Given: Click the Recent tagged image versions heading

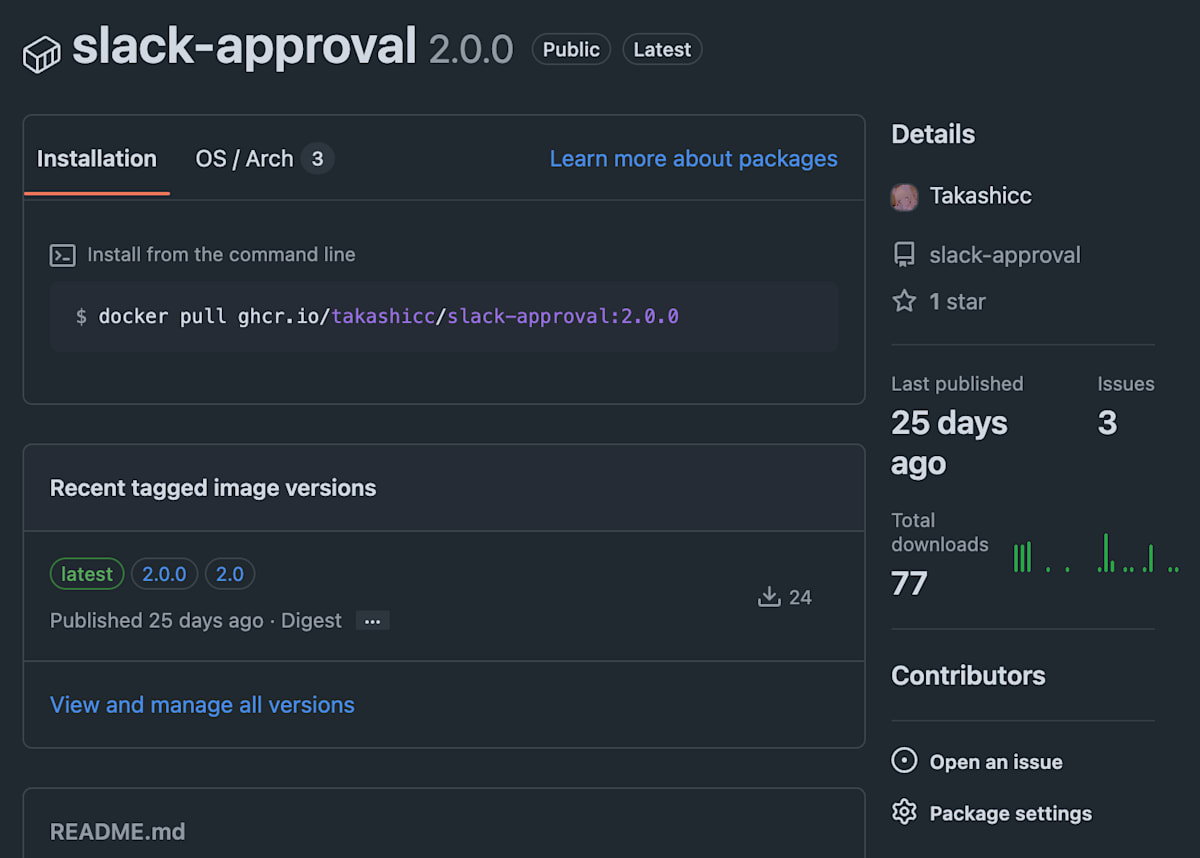Looking at the screenshot, I should (213, 488).
